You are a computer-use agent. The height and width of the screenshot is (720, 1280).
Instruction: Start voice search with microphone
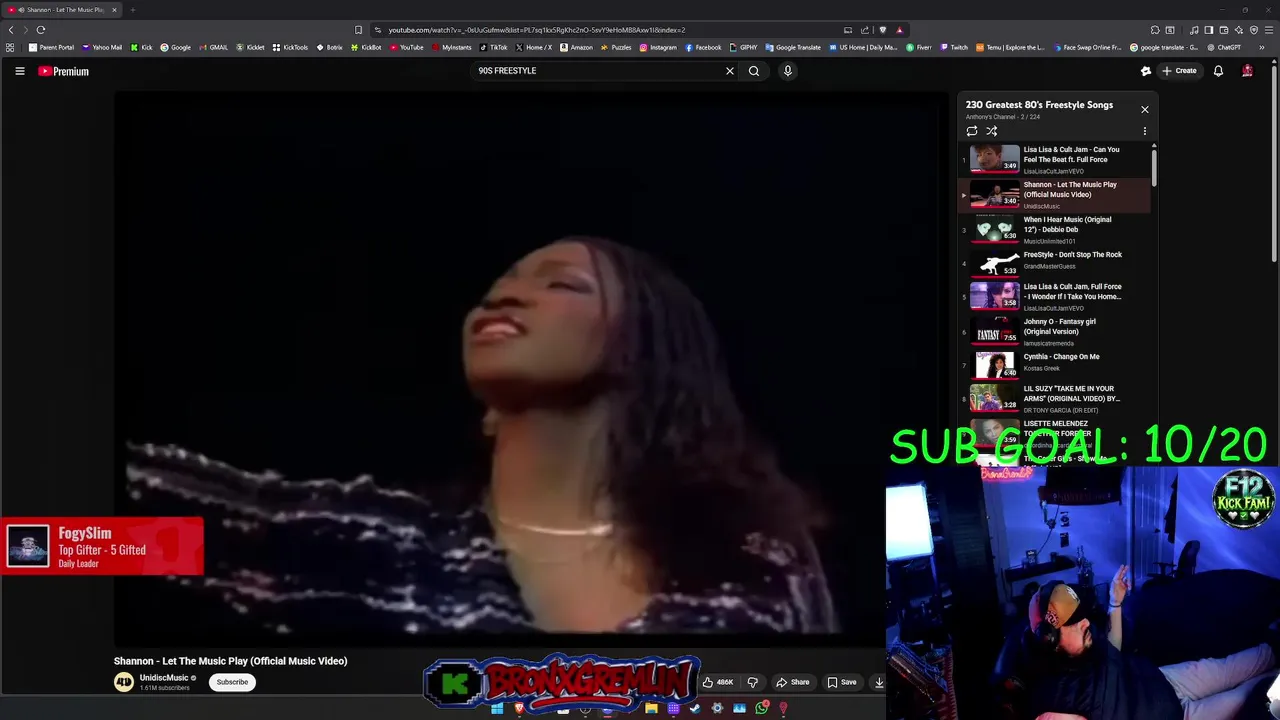(788, 71)
